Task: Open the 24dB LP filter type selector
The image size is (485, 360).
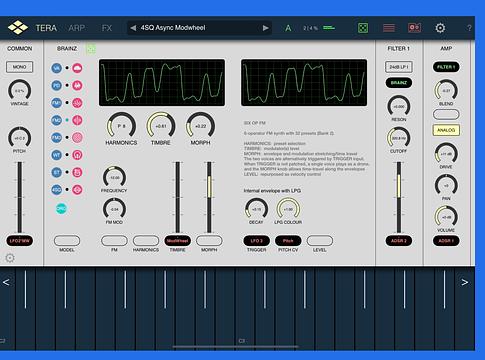Action: coord(399,67)
